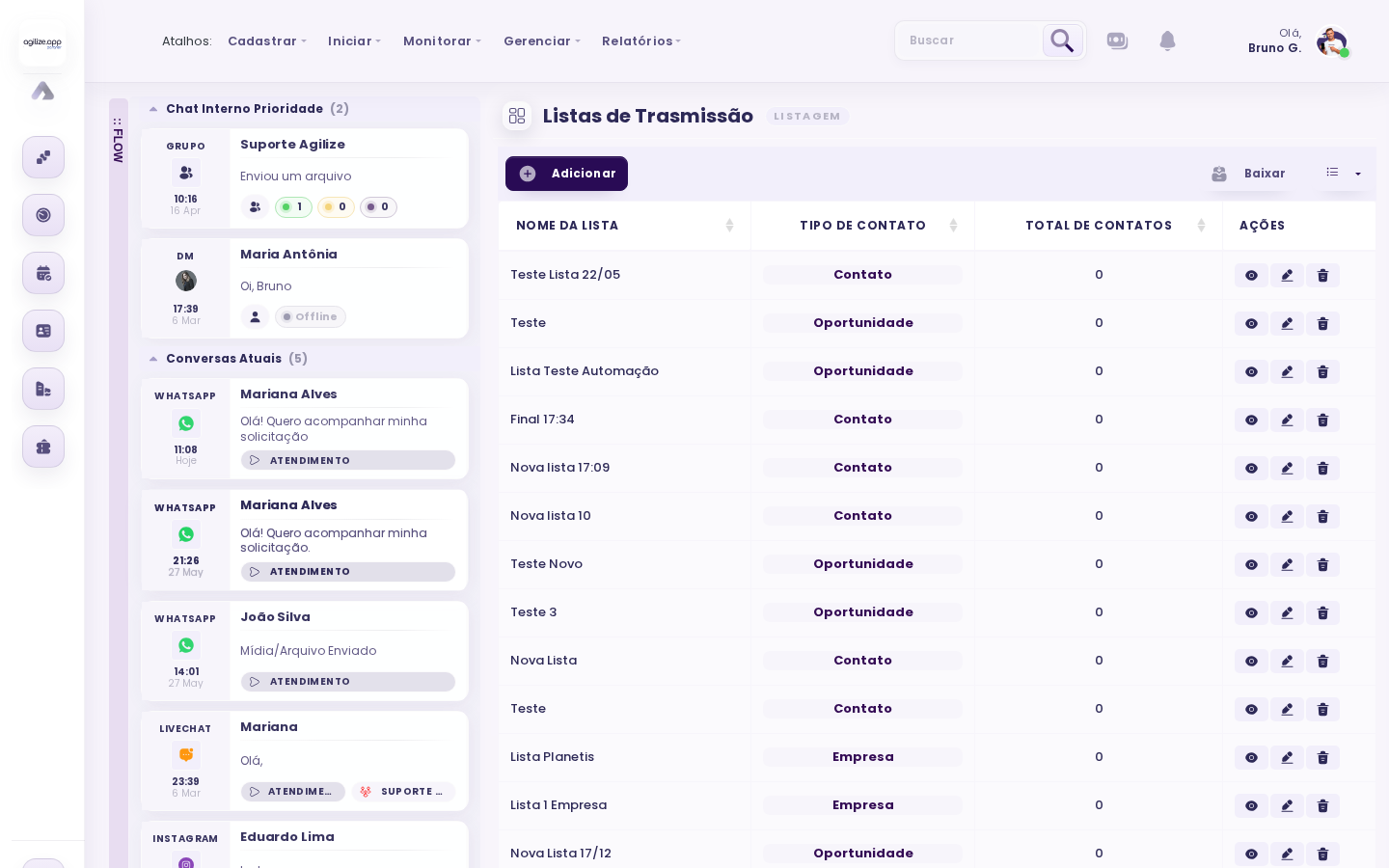Open the connections sidebar icon

point(43,157)
